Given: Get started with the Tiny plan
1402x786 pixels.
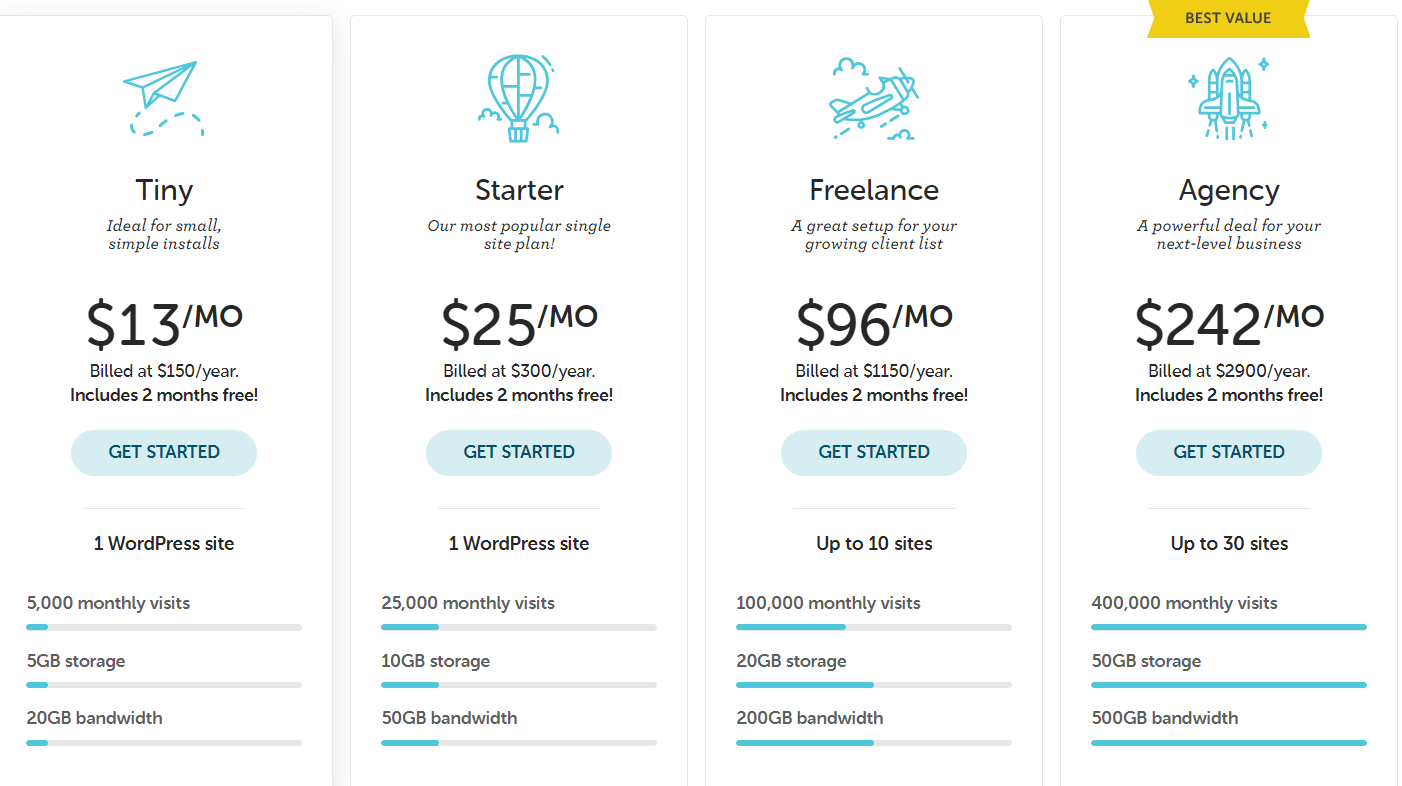Looking at the screenshot, I should [x=164, y=452].
